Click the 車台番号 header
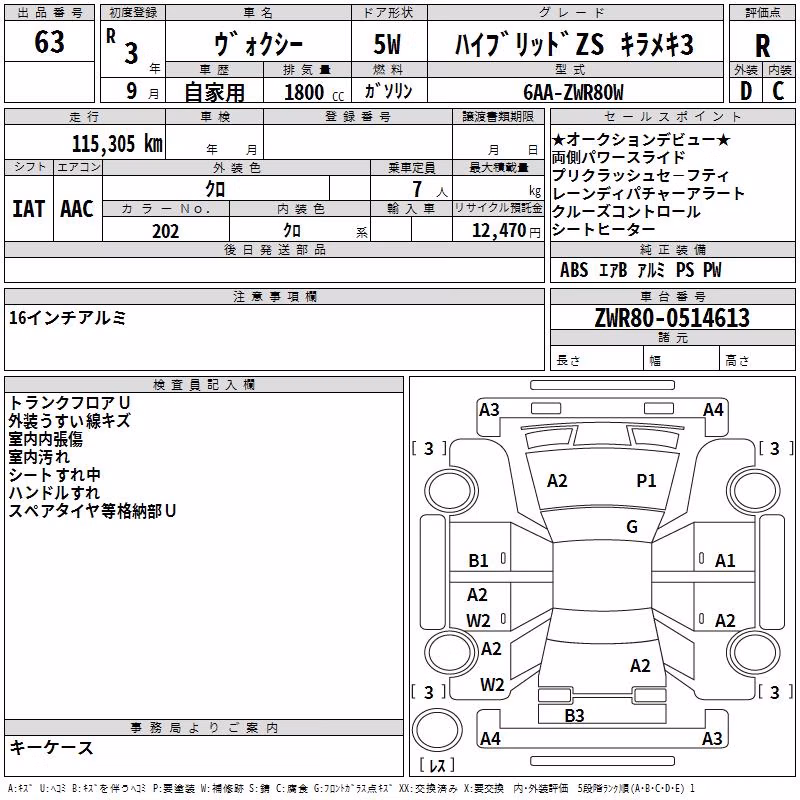This screenshot has height=800, width=800. (x=672, y=296)
